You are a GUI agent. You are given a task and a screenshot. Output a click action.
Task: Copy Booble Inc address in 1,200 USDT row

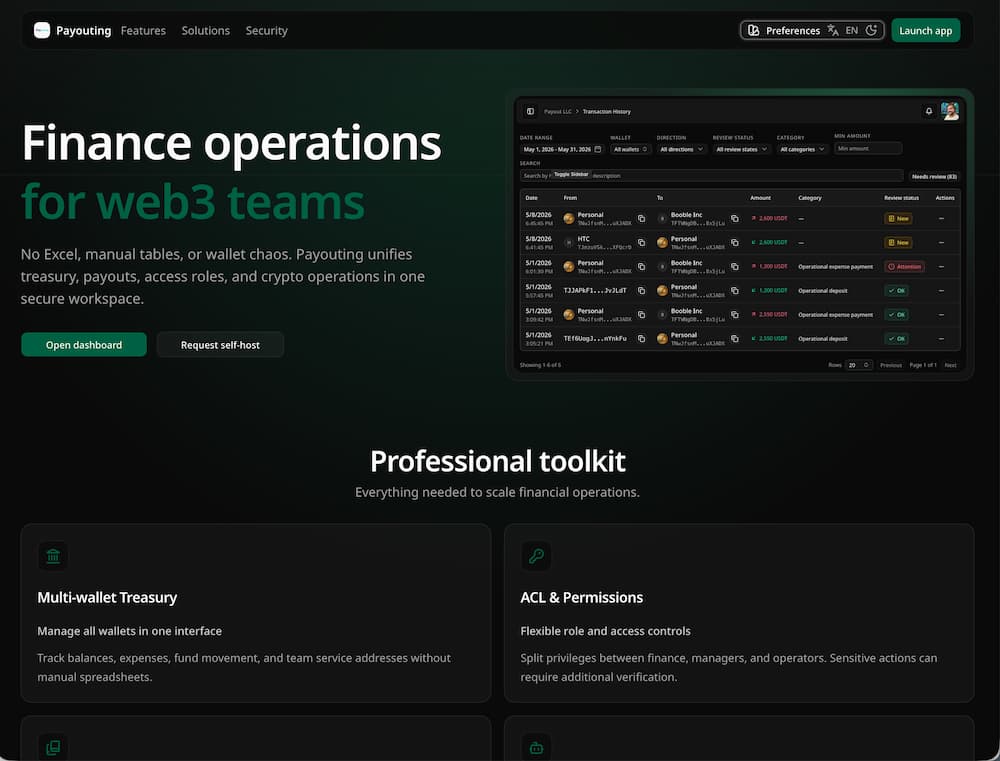735,267
